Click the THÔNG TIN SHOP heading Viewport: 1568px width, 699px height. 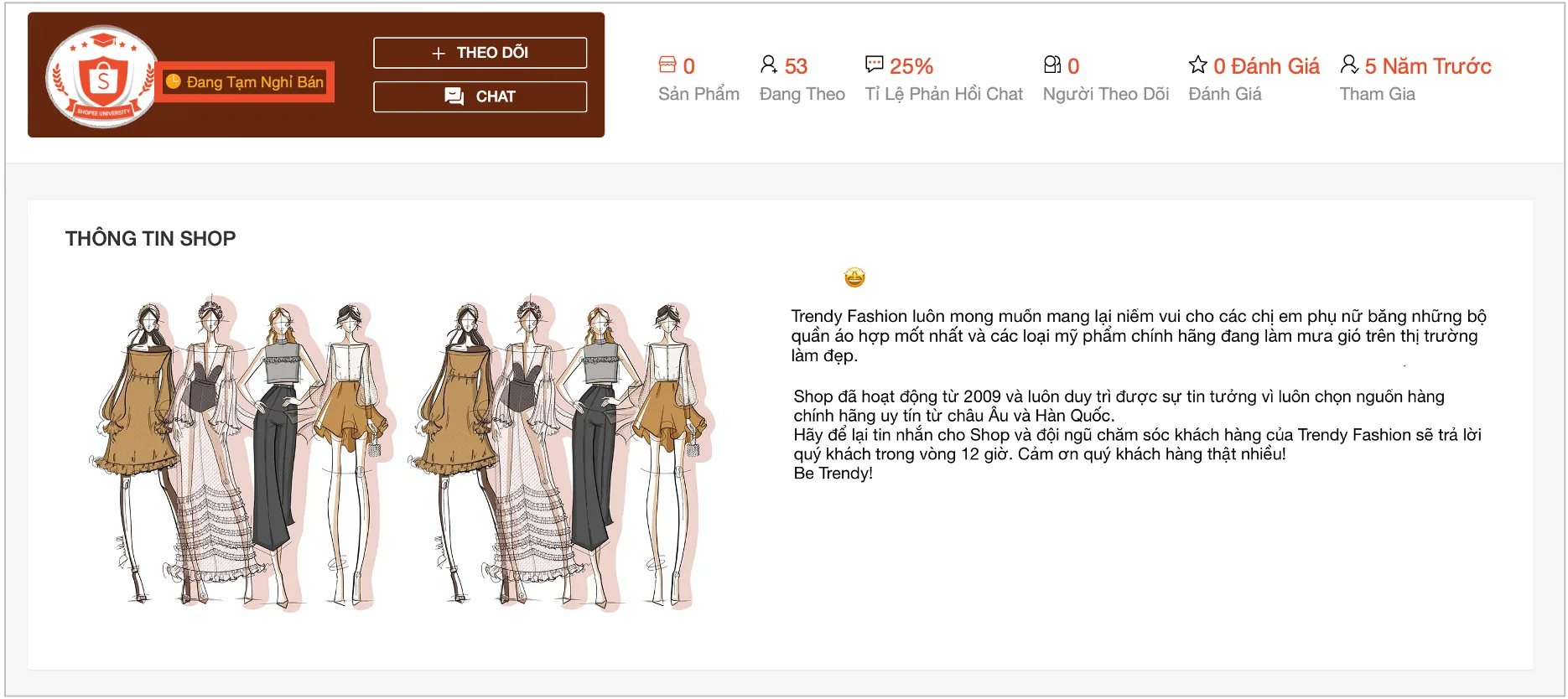pos(151,239)
